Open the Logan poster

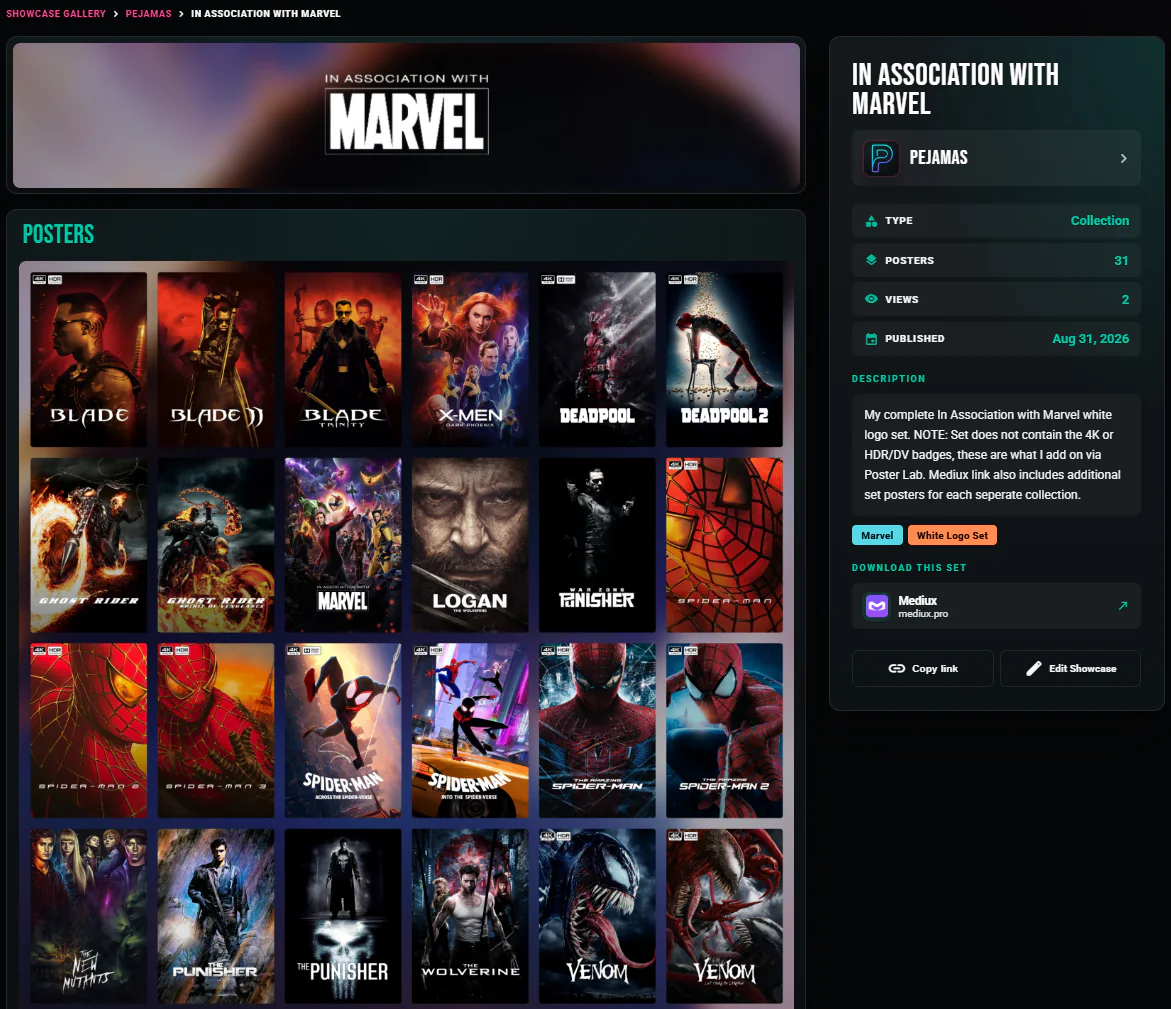click(x=470, y=545)
